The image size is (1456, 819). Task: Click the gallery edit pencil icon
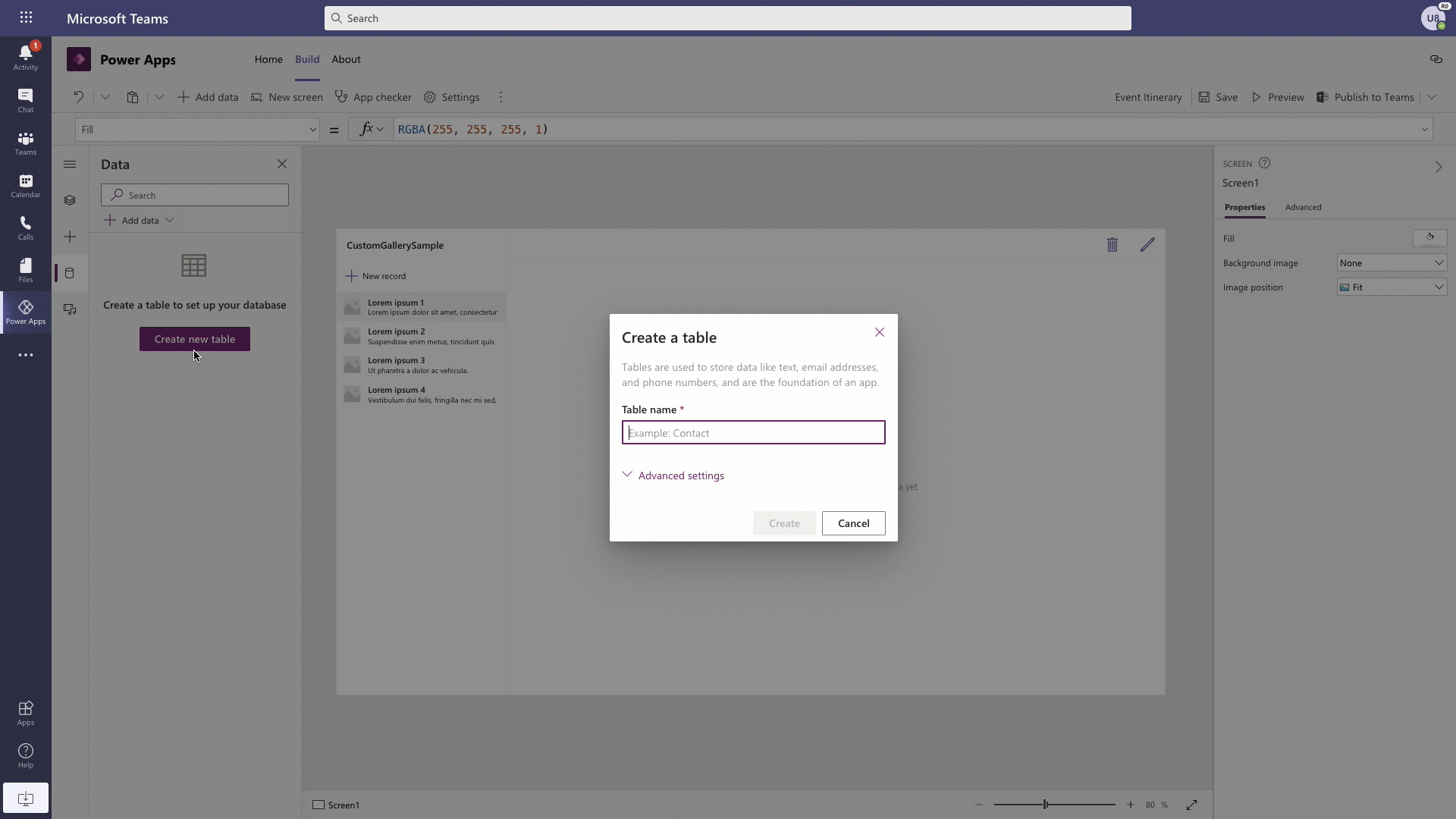[x=1147, y=244]
